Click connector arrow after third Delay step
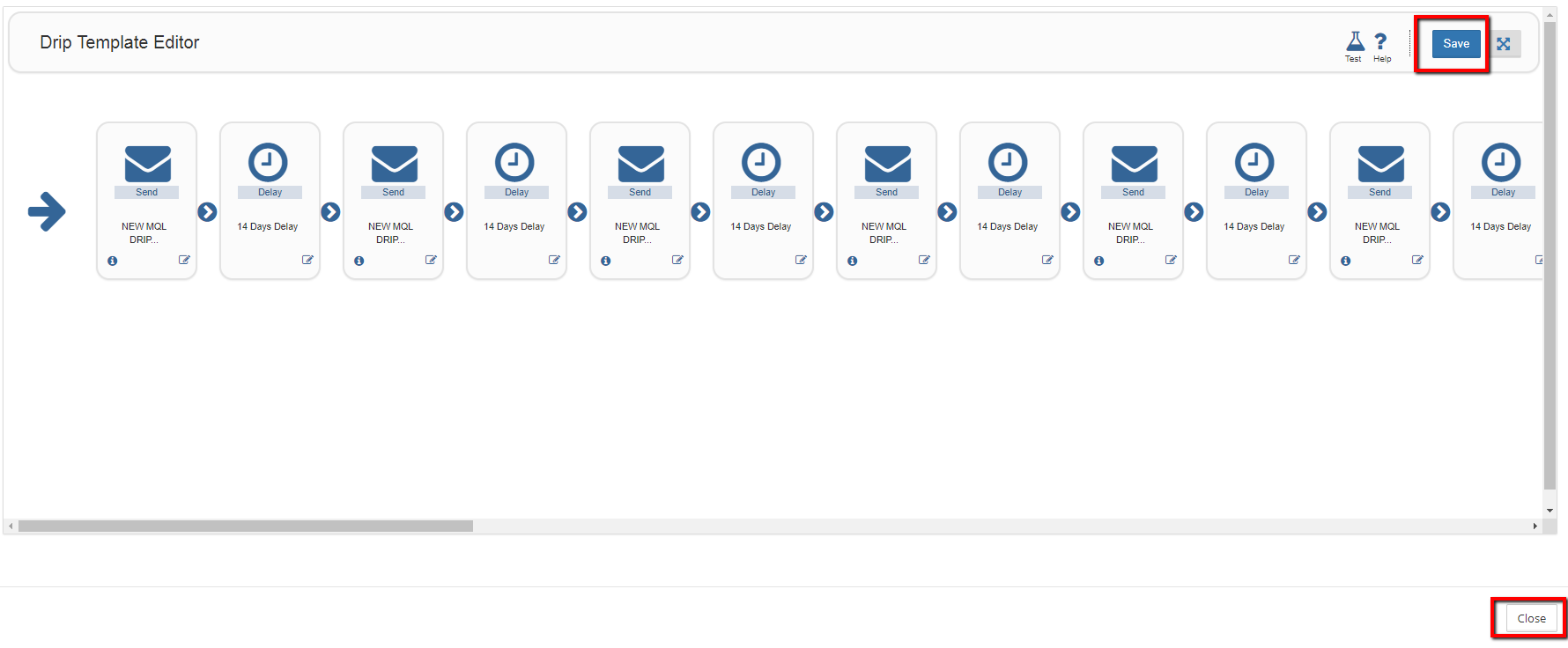1568x648 pixels. click(824, 211)
